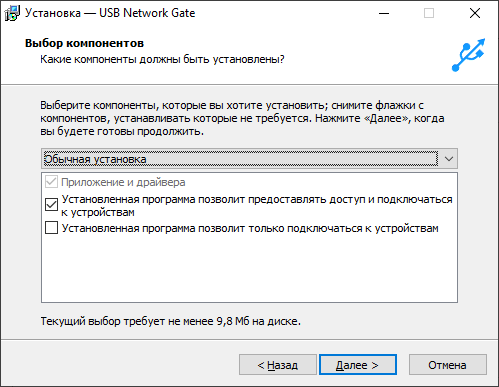Click the instruction paragraph starting "Выберите компоненты"
This screenshot has width=499, height=387.
(242, 118)
